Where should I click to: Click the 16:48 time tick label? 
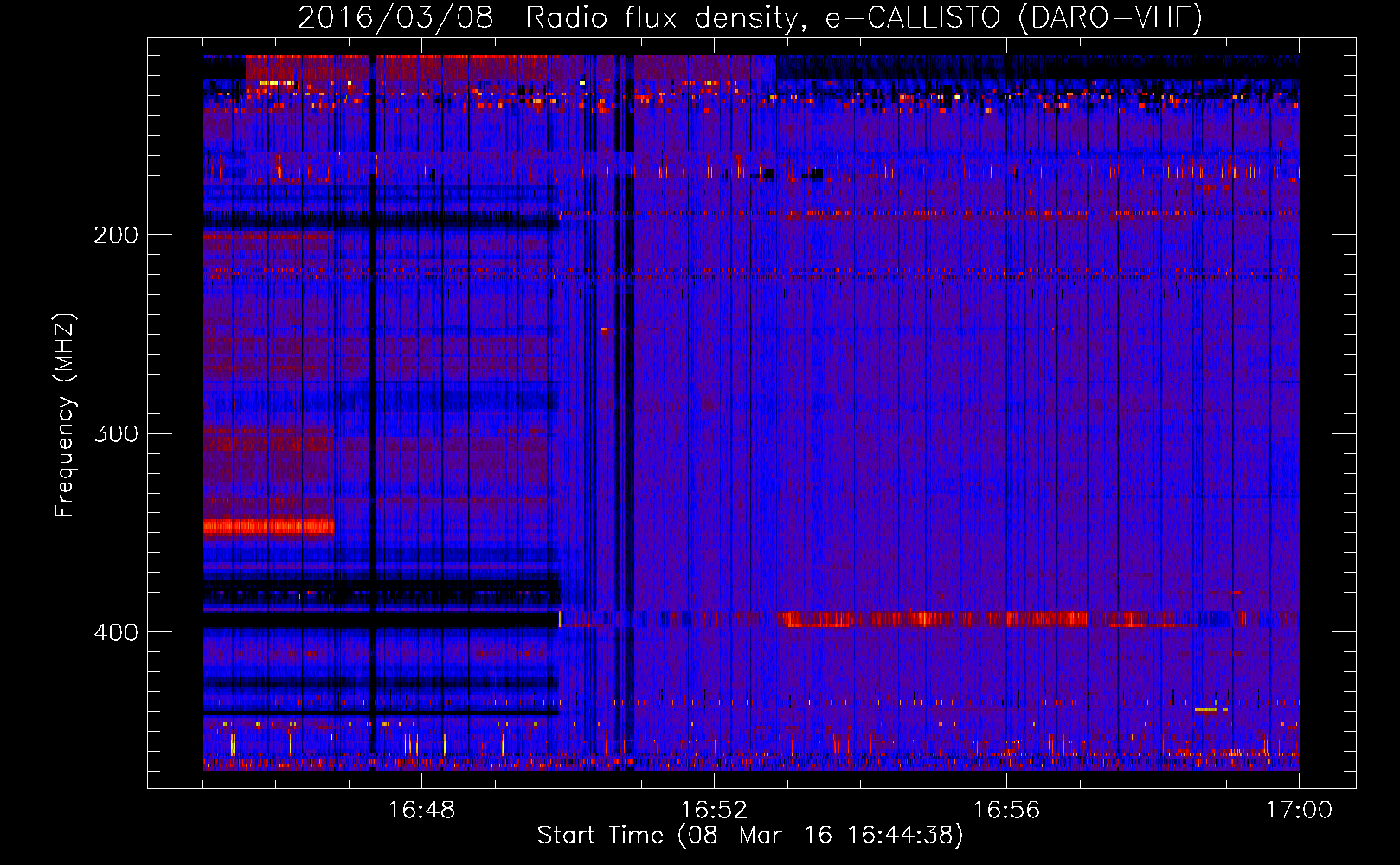pyautogui.click(x=421, y=811)
